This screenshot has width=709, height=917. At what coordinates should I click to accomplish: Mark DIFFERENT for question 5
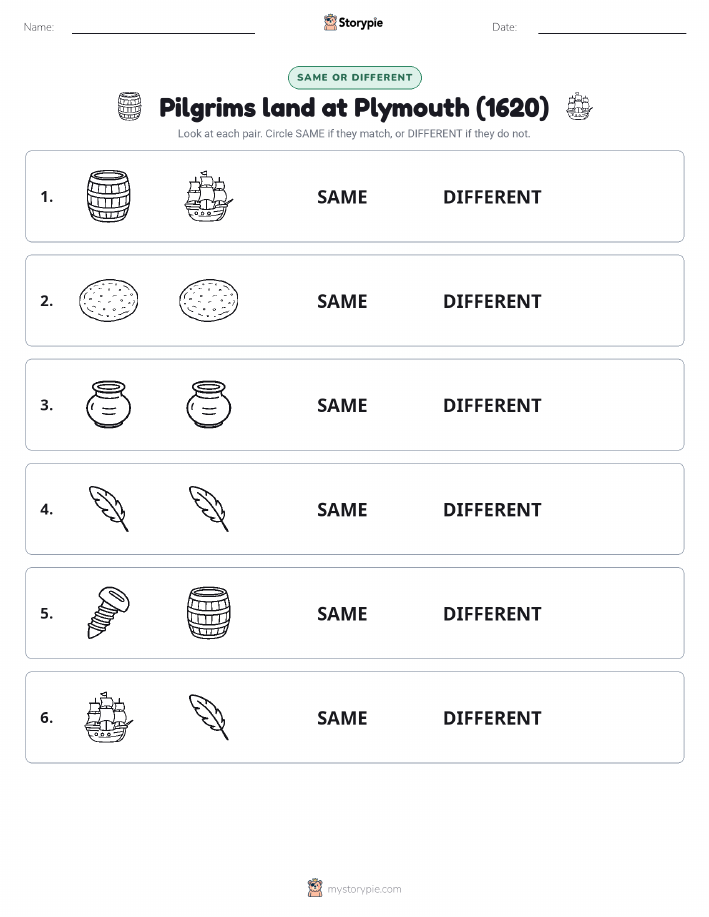coord(492,613)
